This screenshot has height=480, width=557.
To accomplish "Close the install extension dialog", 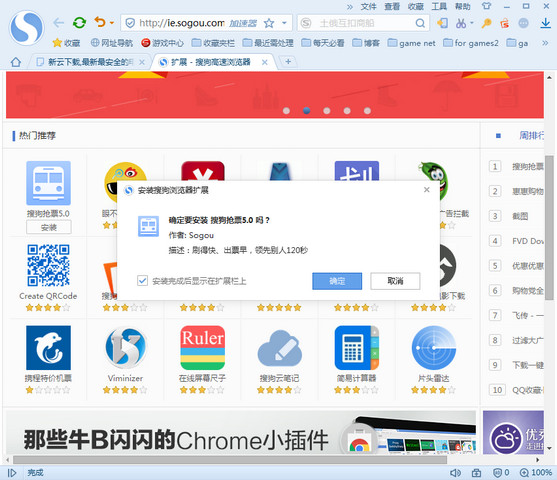I will pos(427,190).
